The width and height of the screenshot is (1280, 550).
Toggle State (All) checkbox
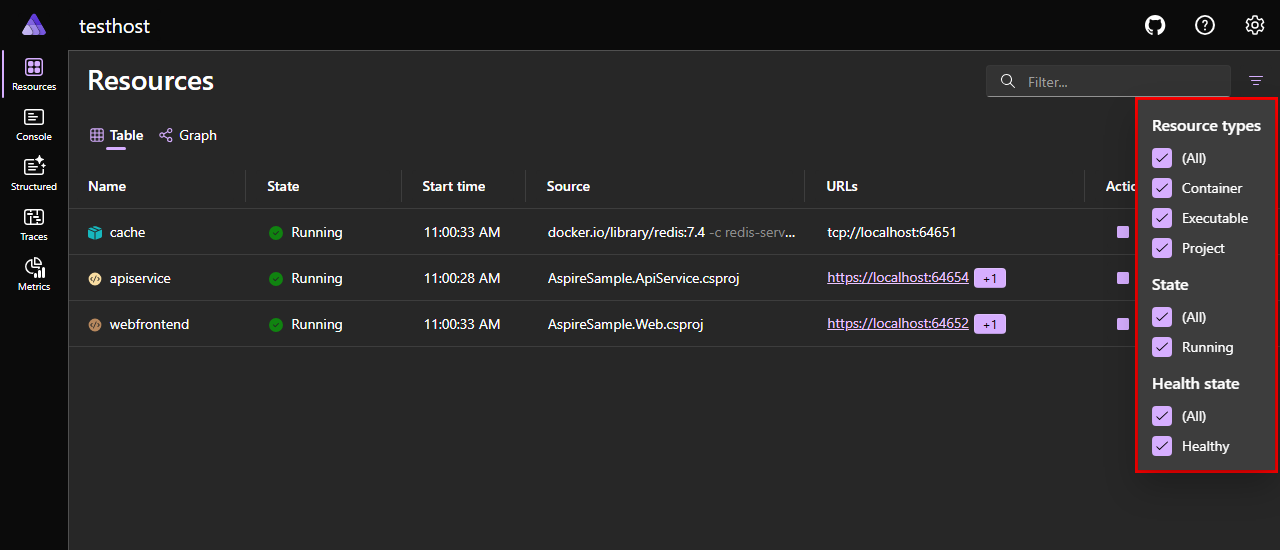coord(1162,317)
